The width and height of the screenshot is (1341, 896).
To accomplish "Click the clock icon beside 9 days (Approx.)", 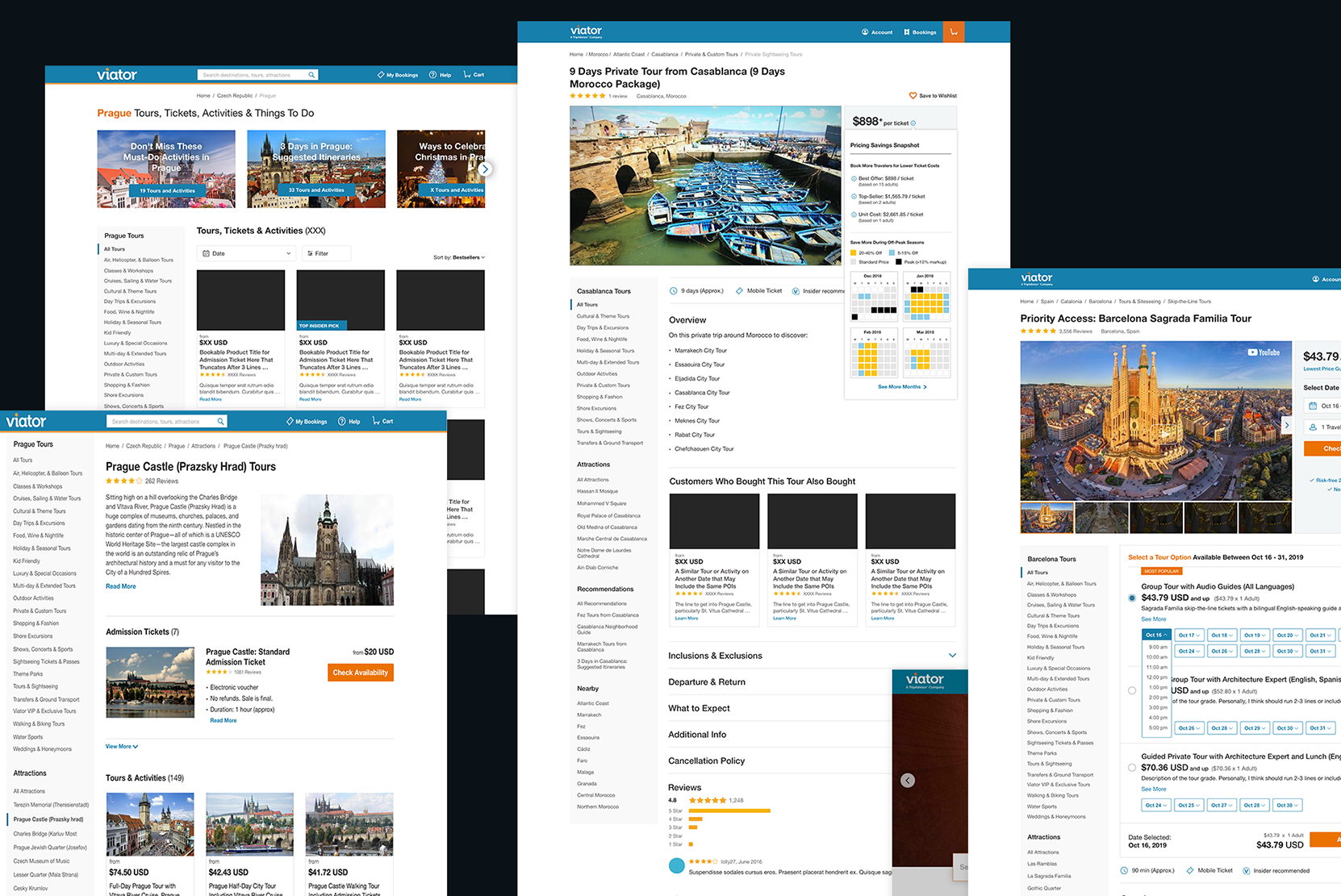I will [x=674, y=291].
